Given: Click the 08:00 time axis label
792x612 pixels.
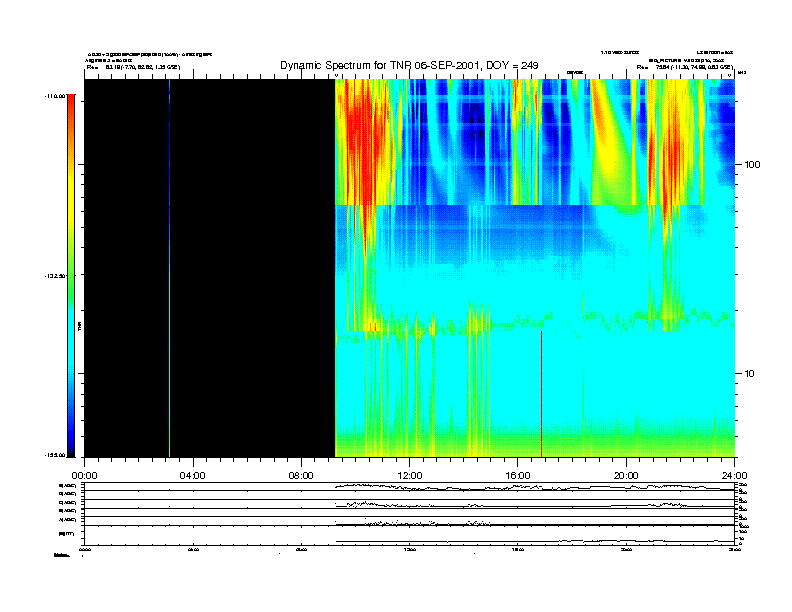Looking at the screenshot, I should coord(301,476).
